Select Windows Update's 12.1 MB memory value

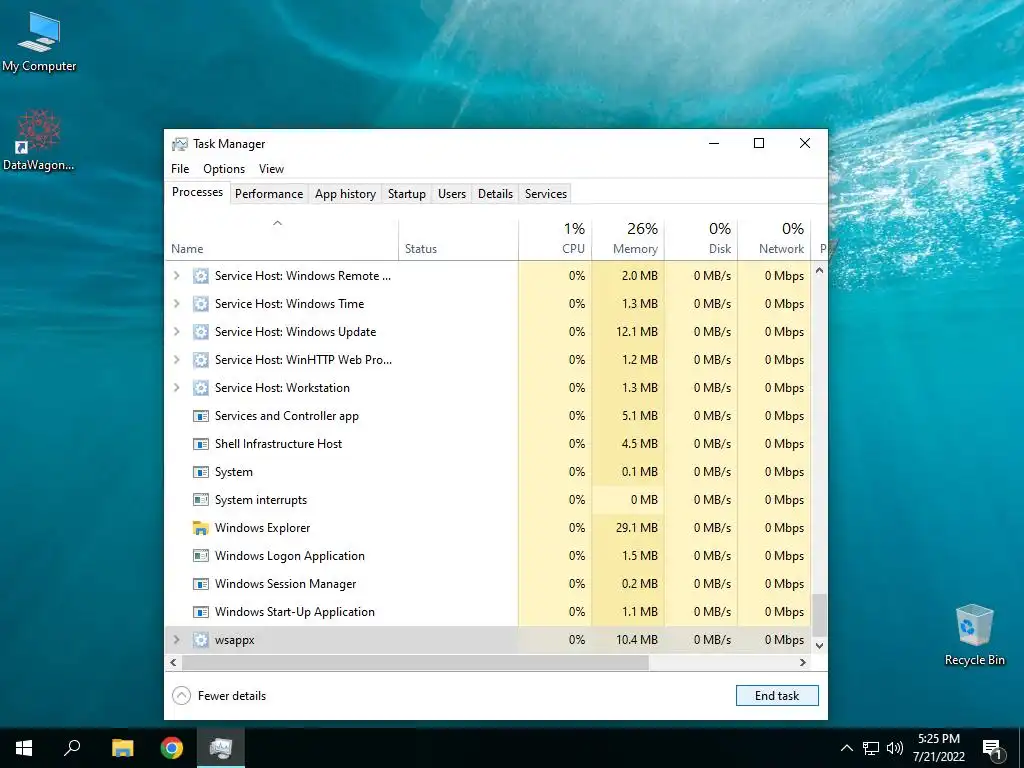[x=637, y=332]
